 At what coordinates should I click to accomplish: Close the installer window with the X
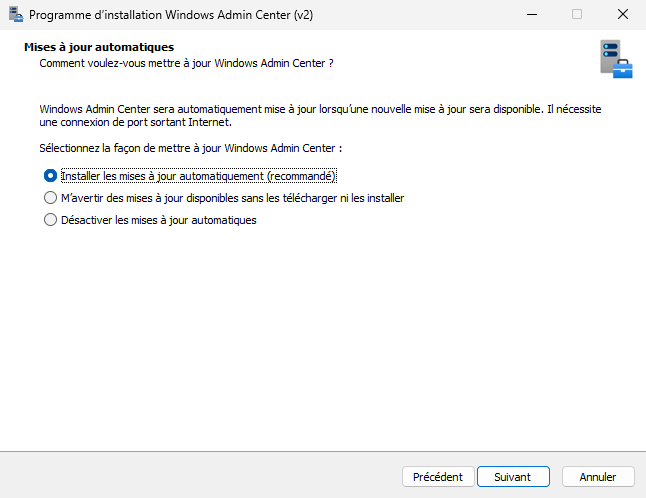click(x=623, y=15)
